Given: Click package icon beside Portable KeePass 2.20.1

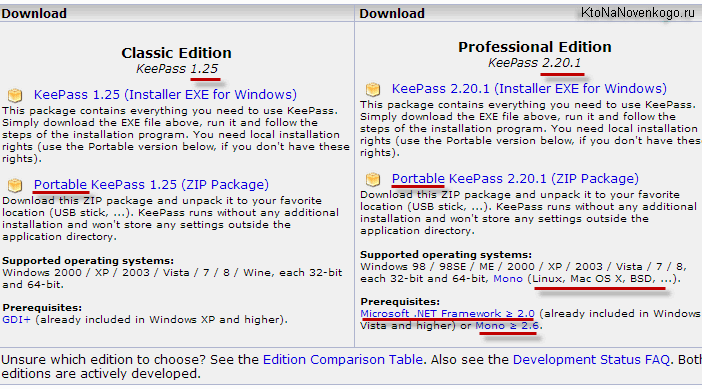Looking at the screenshot, I should coord(372,179).
